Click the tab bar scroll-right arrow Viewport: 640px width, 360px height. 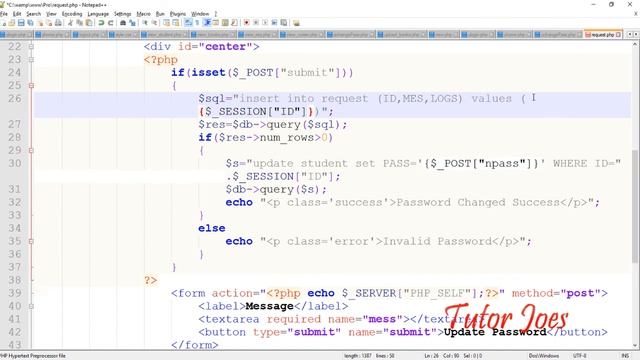click(636, 35)
